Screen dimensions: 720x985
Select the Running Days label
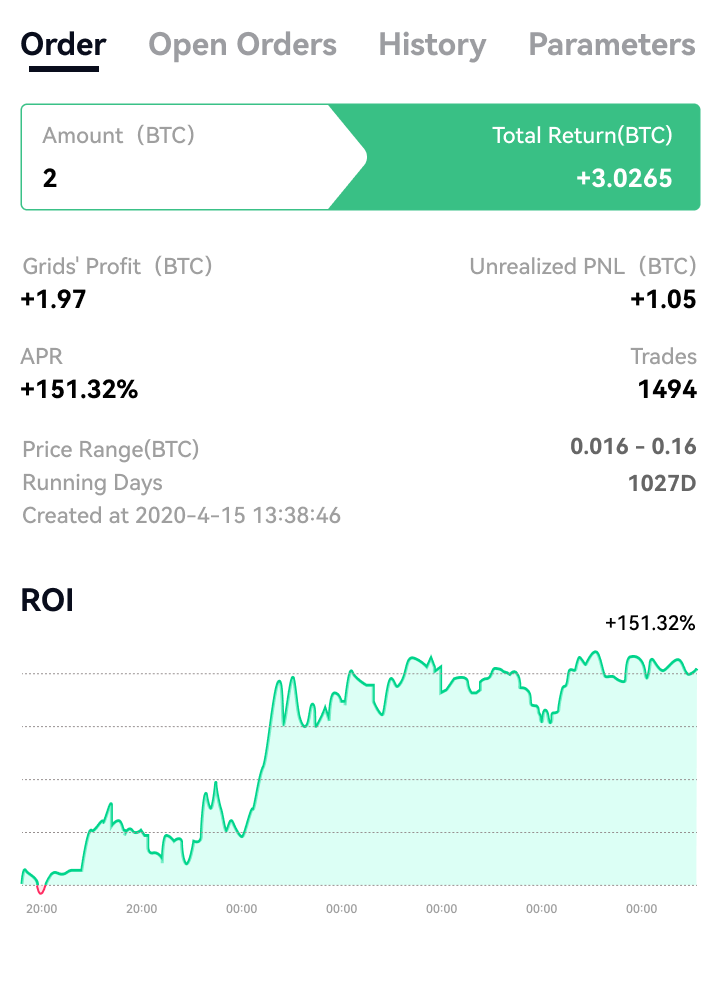coord(92,482)
